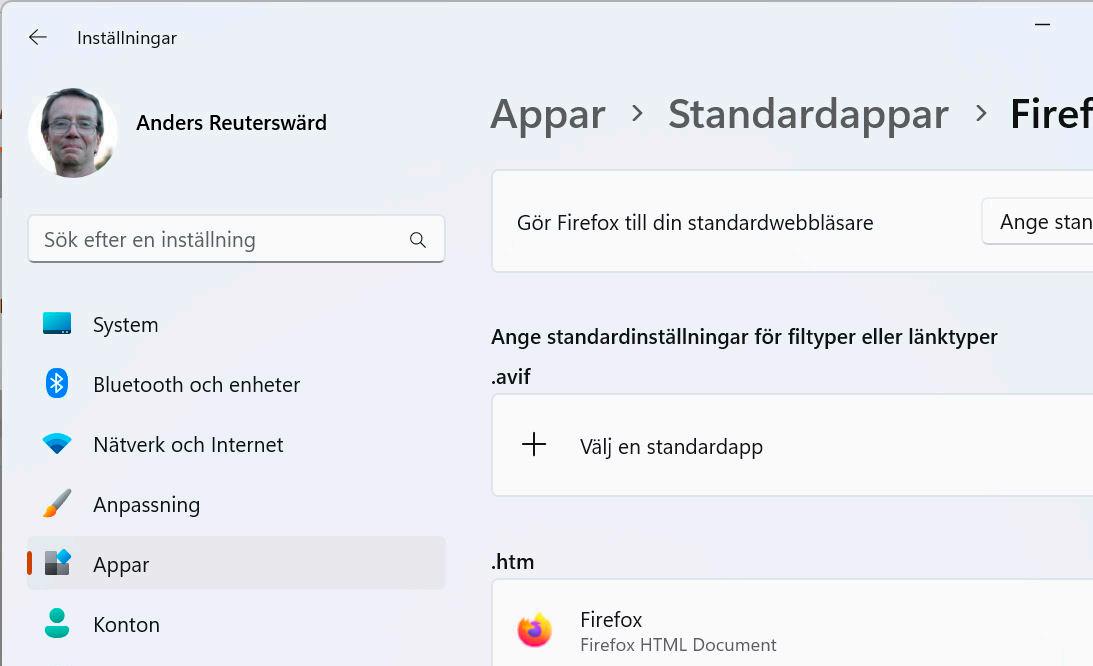Focus the Sök efter en inställning field
Screen dimensions: 1093x666
220,240
